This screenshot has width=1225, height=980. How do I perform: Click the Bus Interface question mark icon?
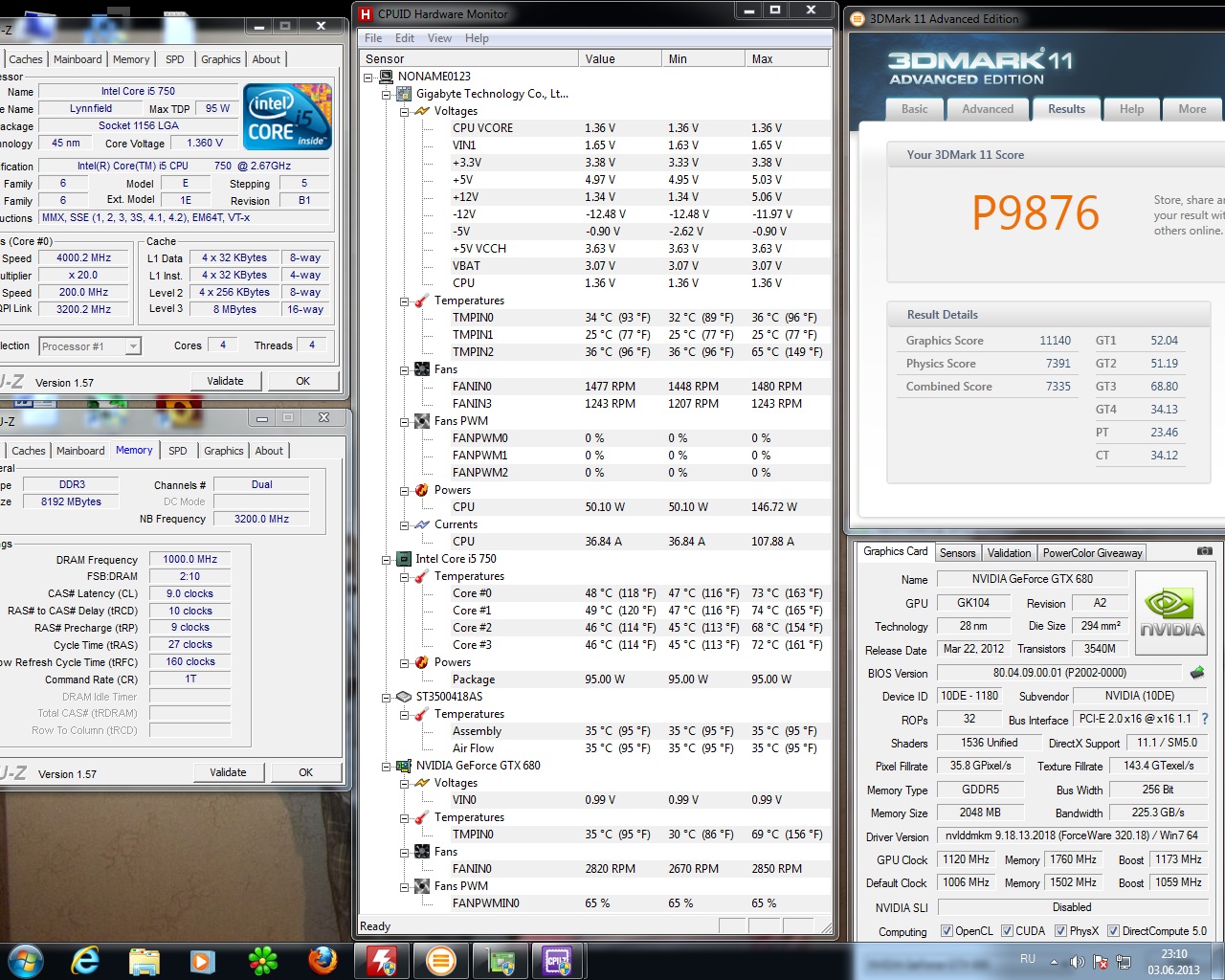(1205, 719)
